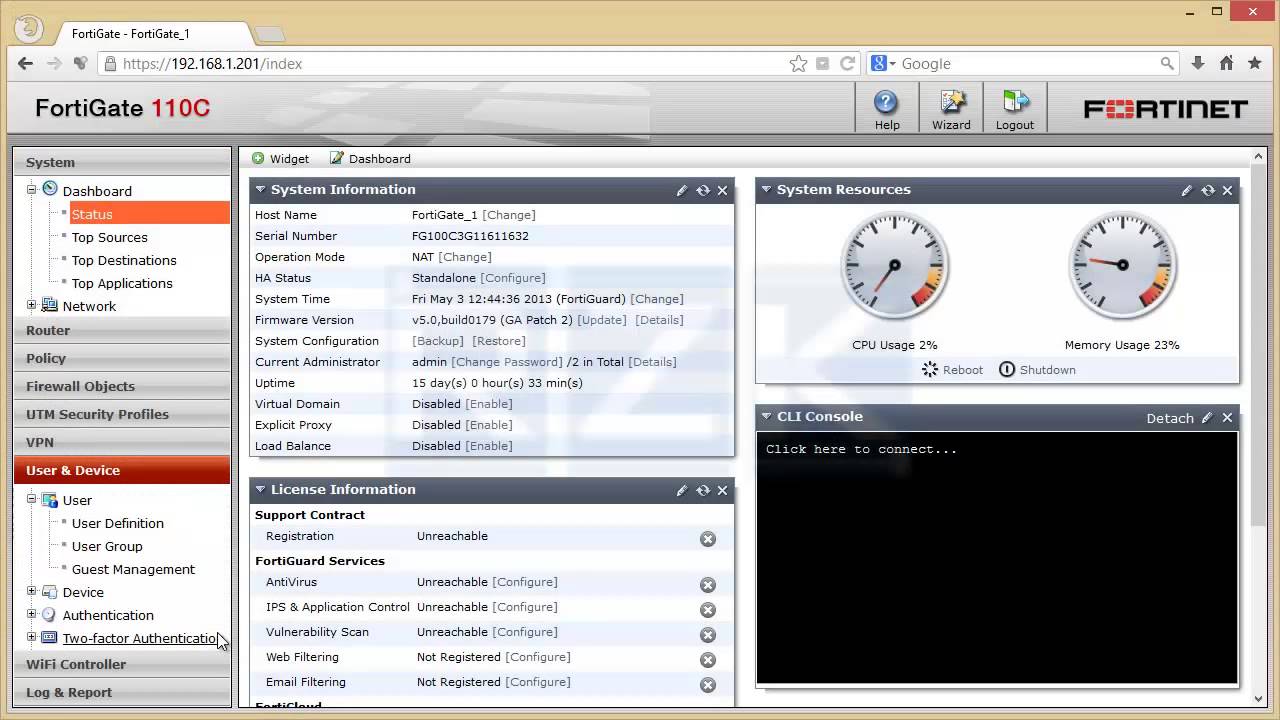Click the Web Filtering status icon
This screenshot has width=1280, height=720.
tap(708, 660)
